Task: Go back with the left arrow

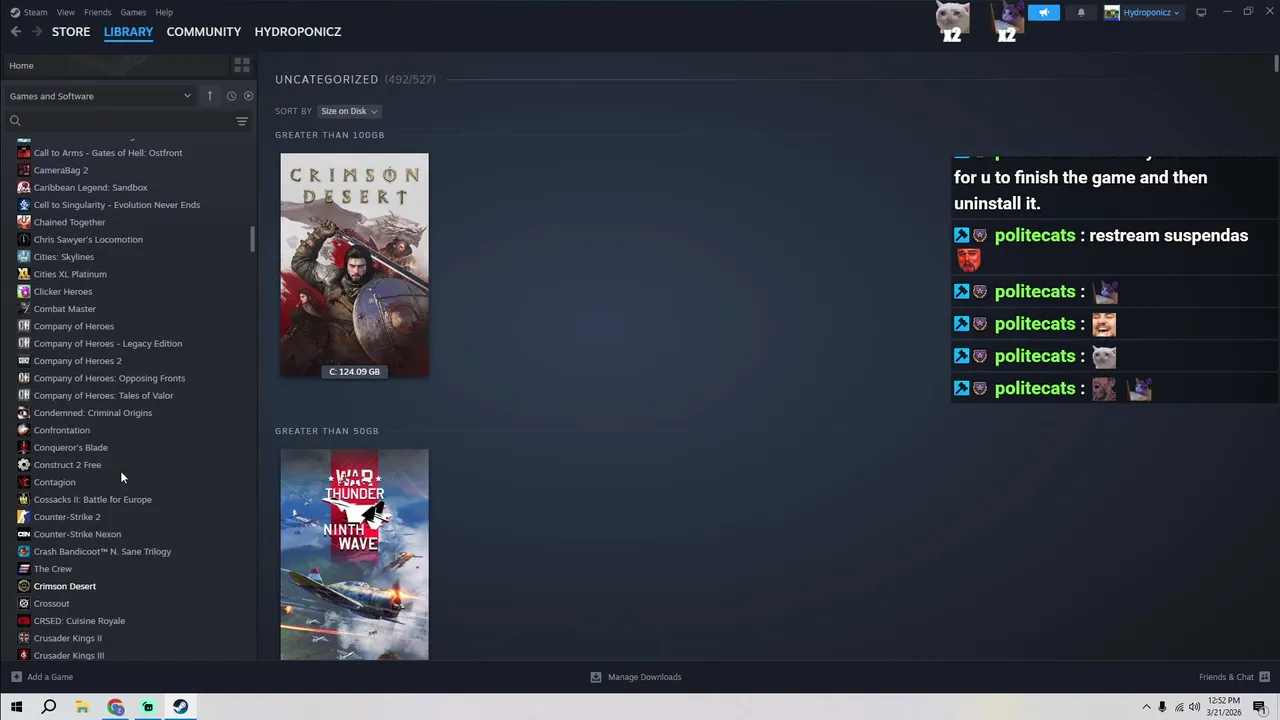Action: pos(16,32)
